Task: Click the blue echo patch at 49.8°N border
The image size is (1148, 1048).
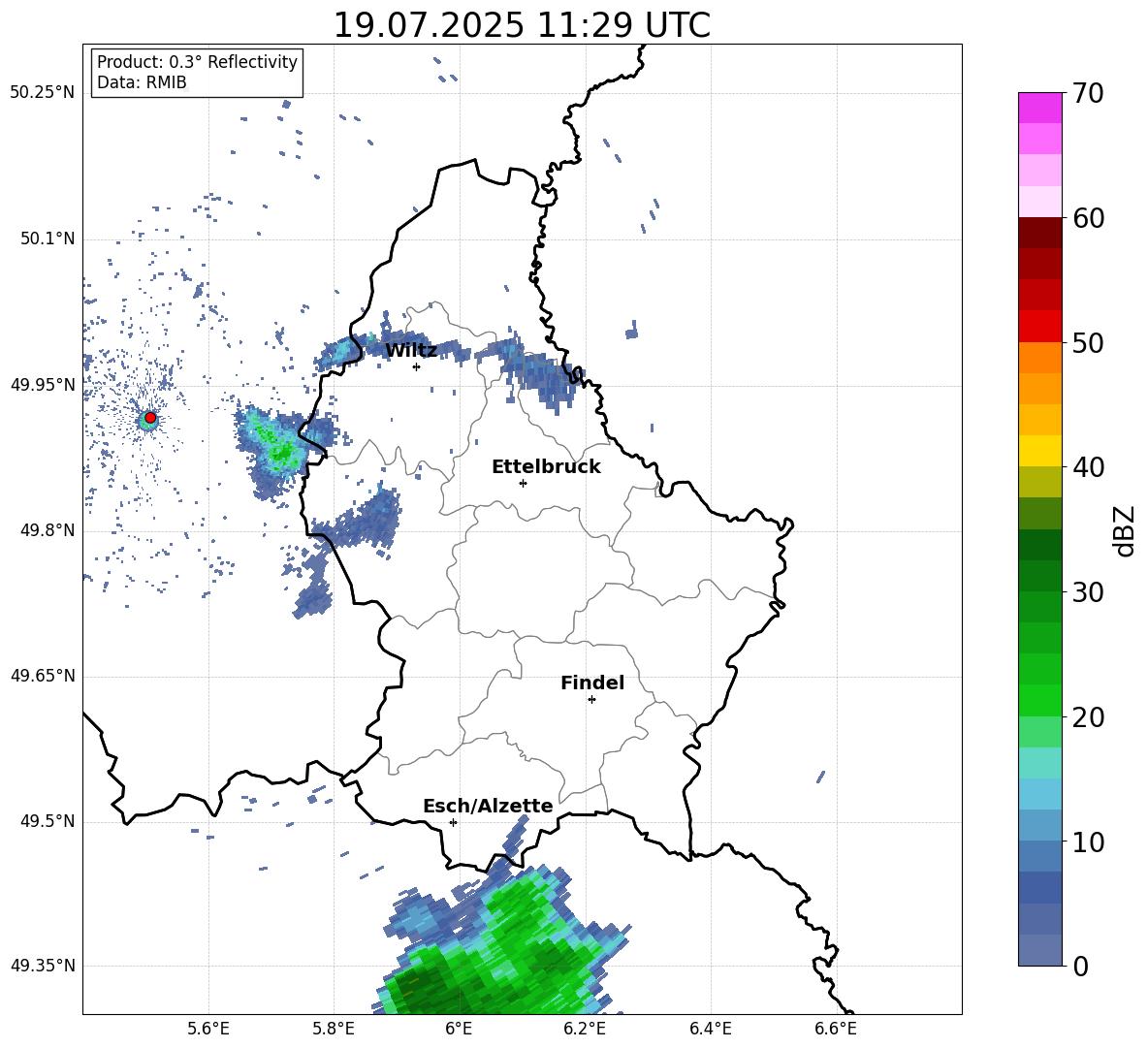Action: [359, 521]
